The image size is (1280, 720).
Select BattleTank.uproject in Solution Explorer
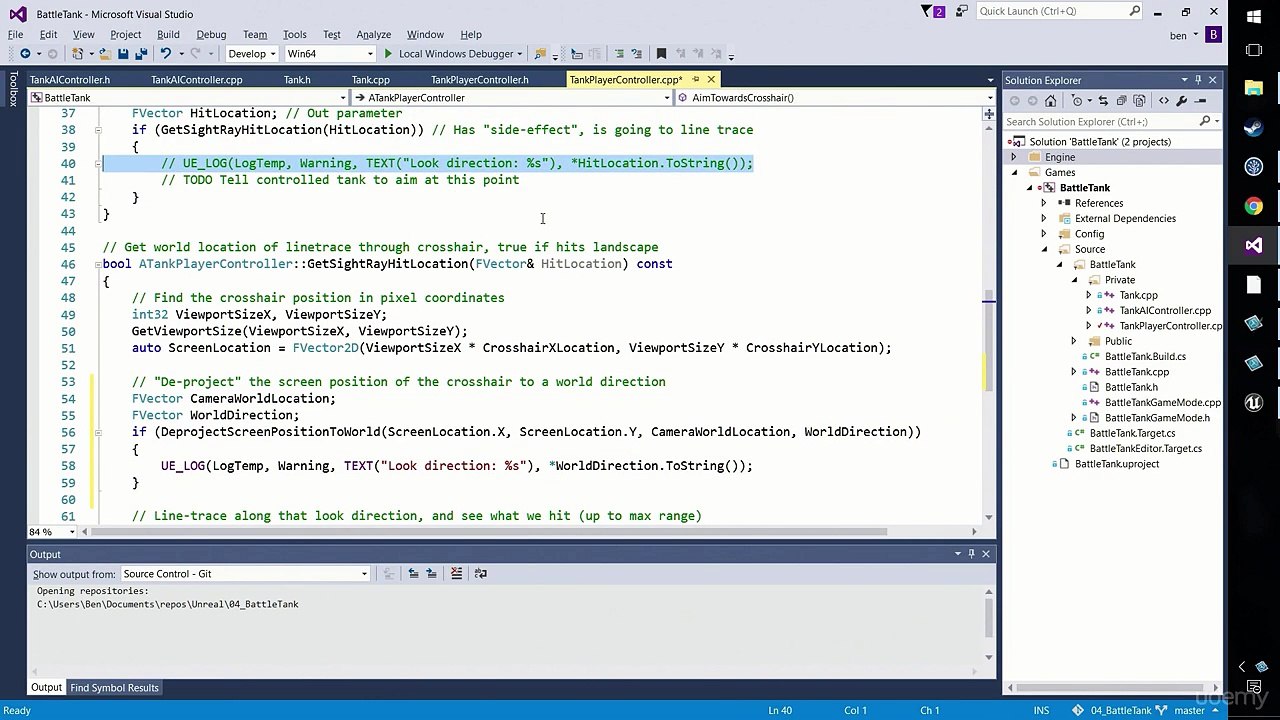[1116, 464]
